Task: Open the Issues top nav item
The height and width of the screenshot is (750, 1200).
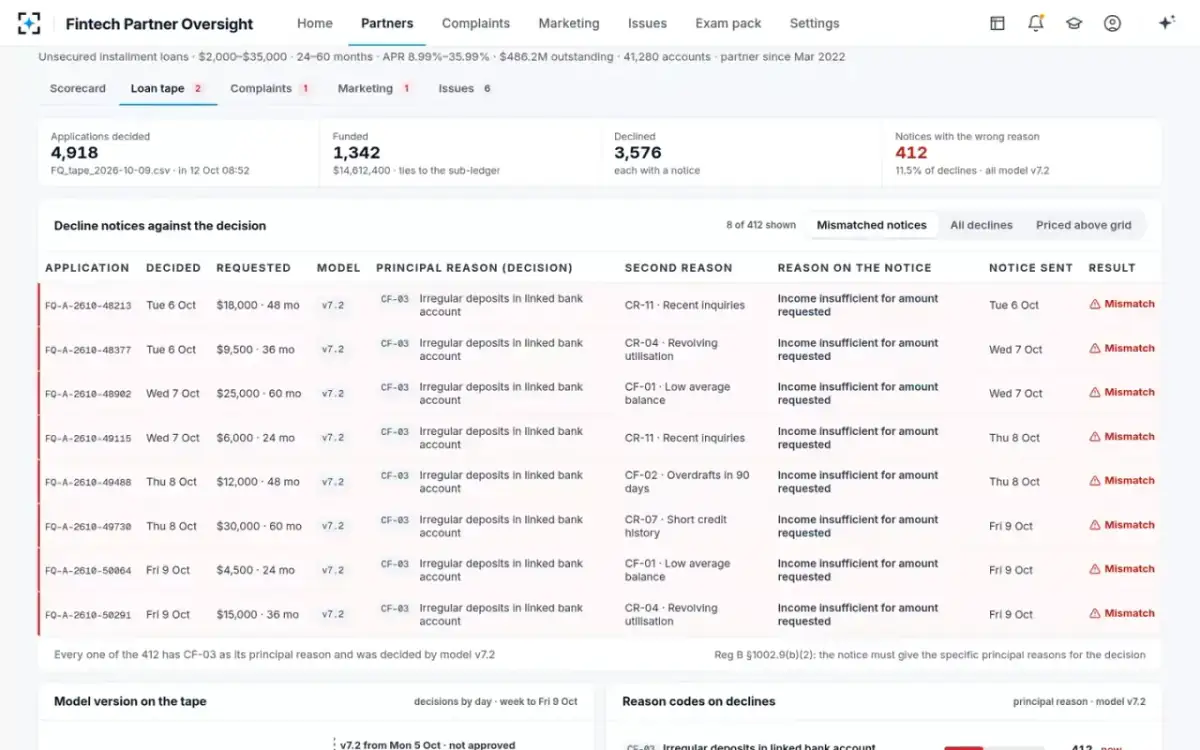Action: point(647,23)
